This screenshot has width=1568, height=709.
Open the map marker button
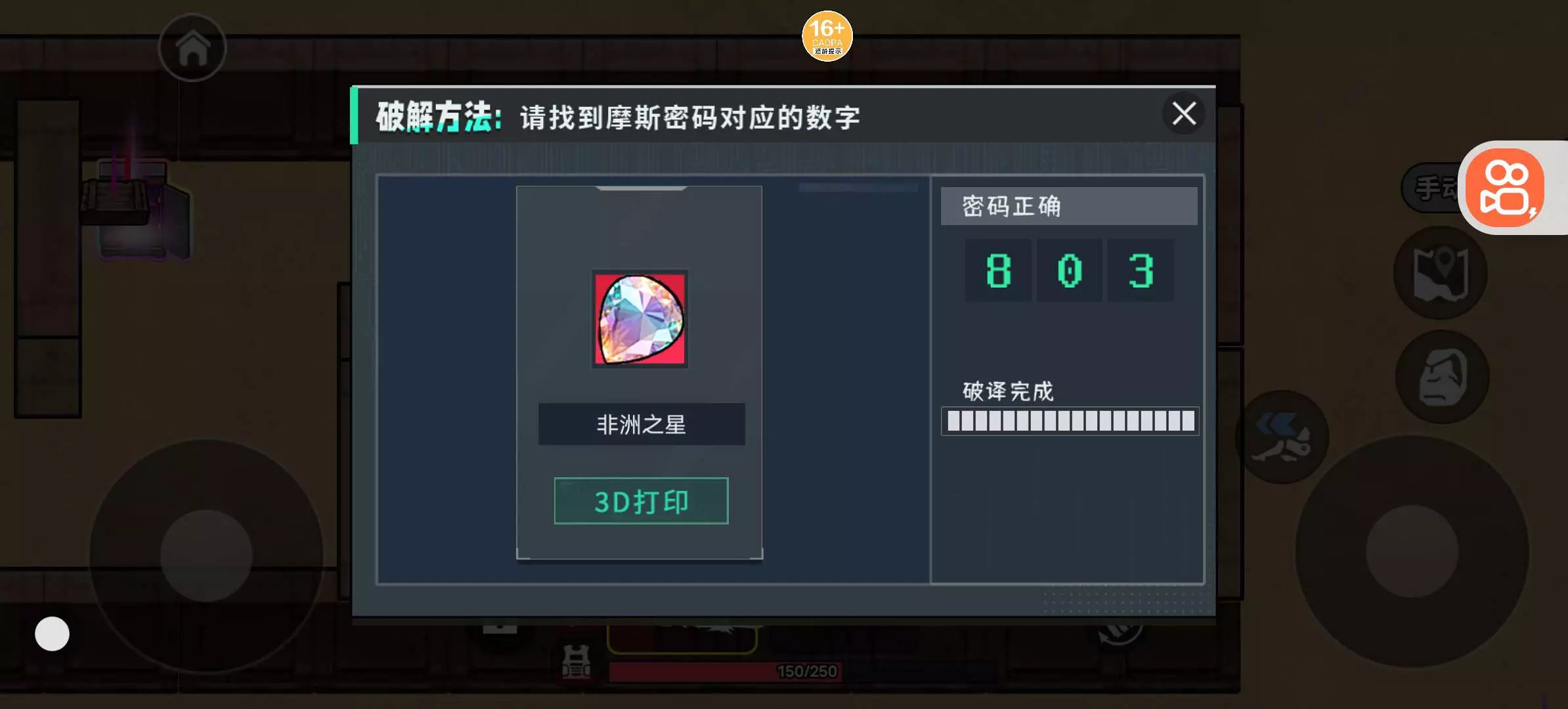1441,273
